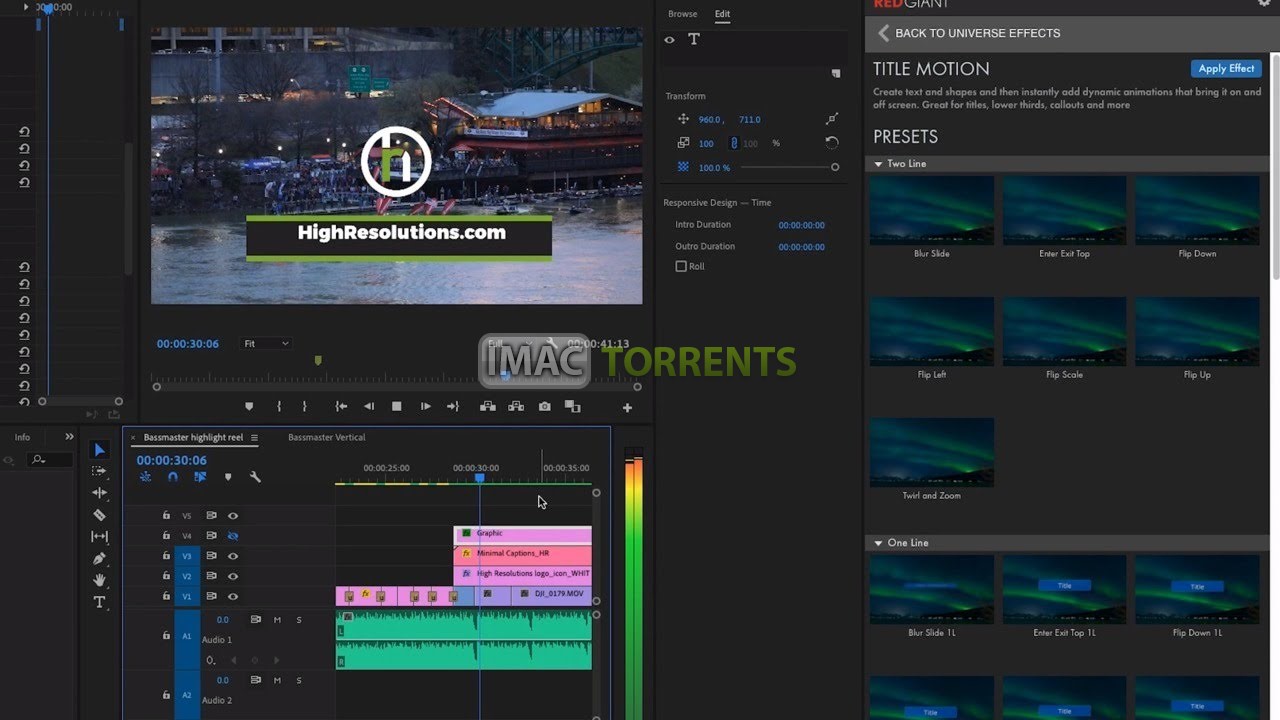Open the Info panel tab
1280x720 pixels.
click(22, 437)
